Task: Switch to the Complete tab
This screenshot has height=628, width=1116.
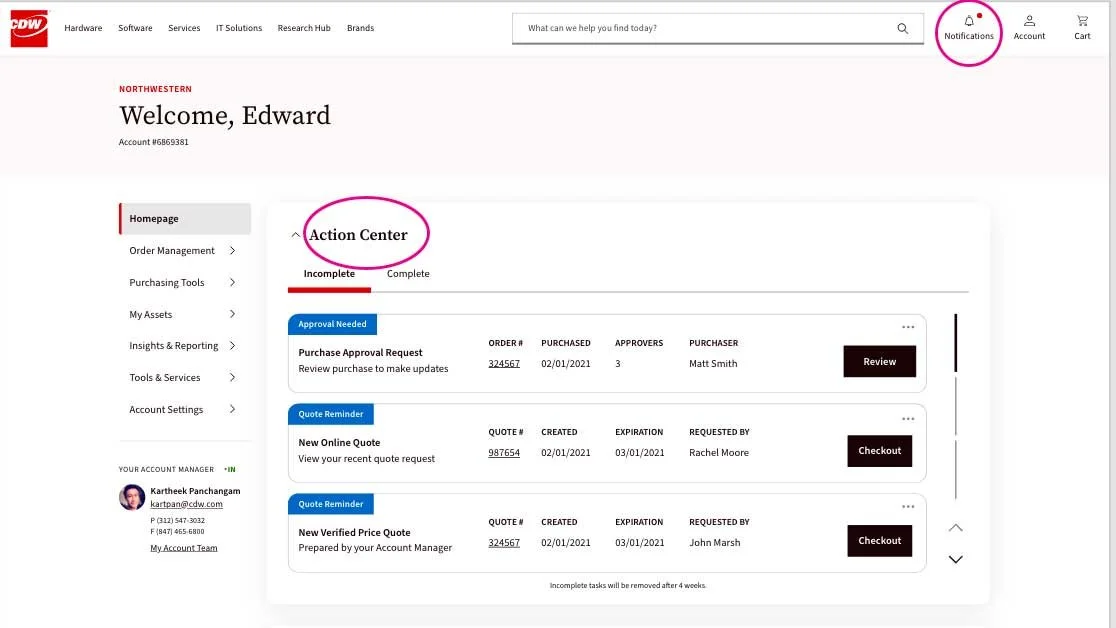Action: tap(408, 274)
